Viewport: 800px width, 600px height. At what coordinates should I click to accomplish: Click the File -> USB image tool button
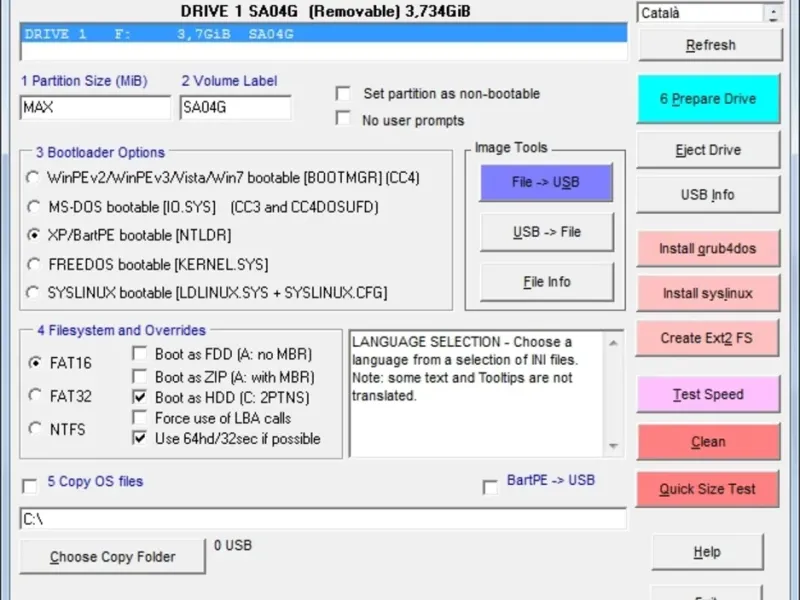(546, 182)
